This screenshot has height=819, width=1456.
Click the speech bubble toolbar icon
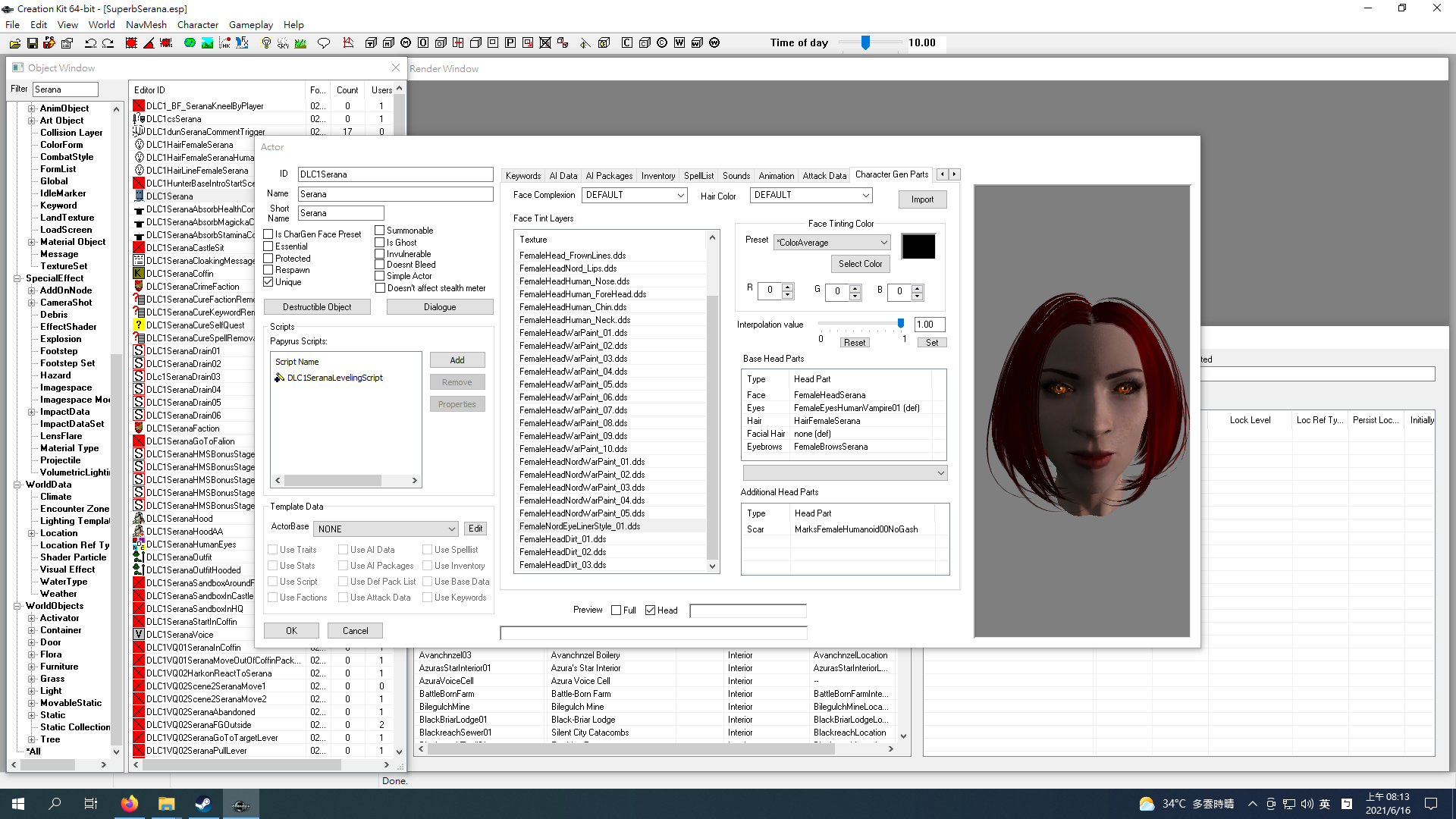[x=324, y=43]
